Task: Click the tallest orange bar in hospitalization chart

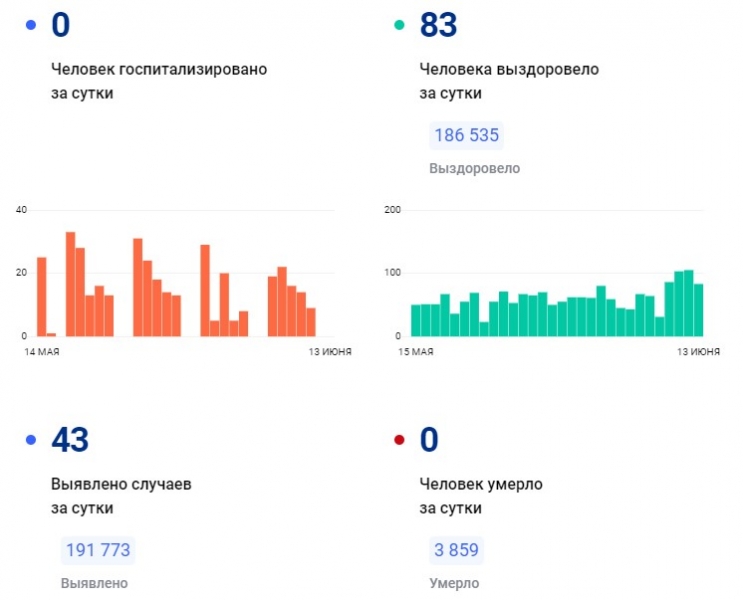Action: point(70,284)
